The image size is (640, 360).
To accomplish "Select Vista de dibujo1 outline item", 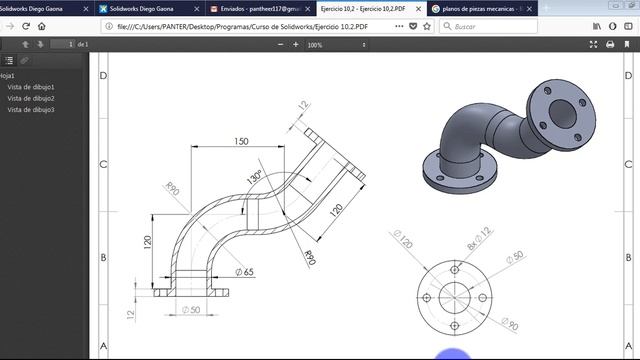I will pos(31,87).
